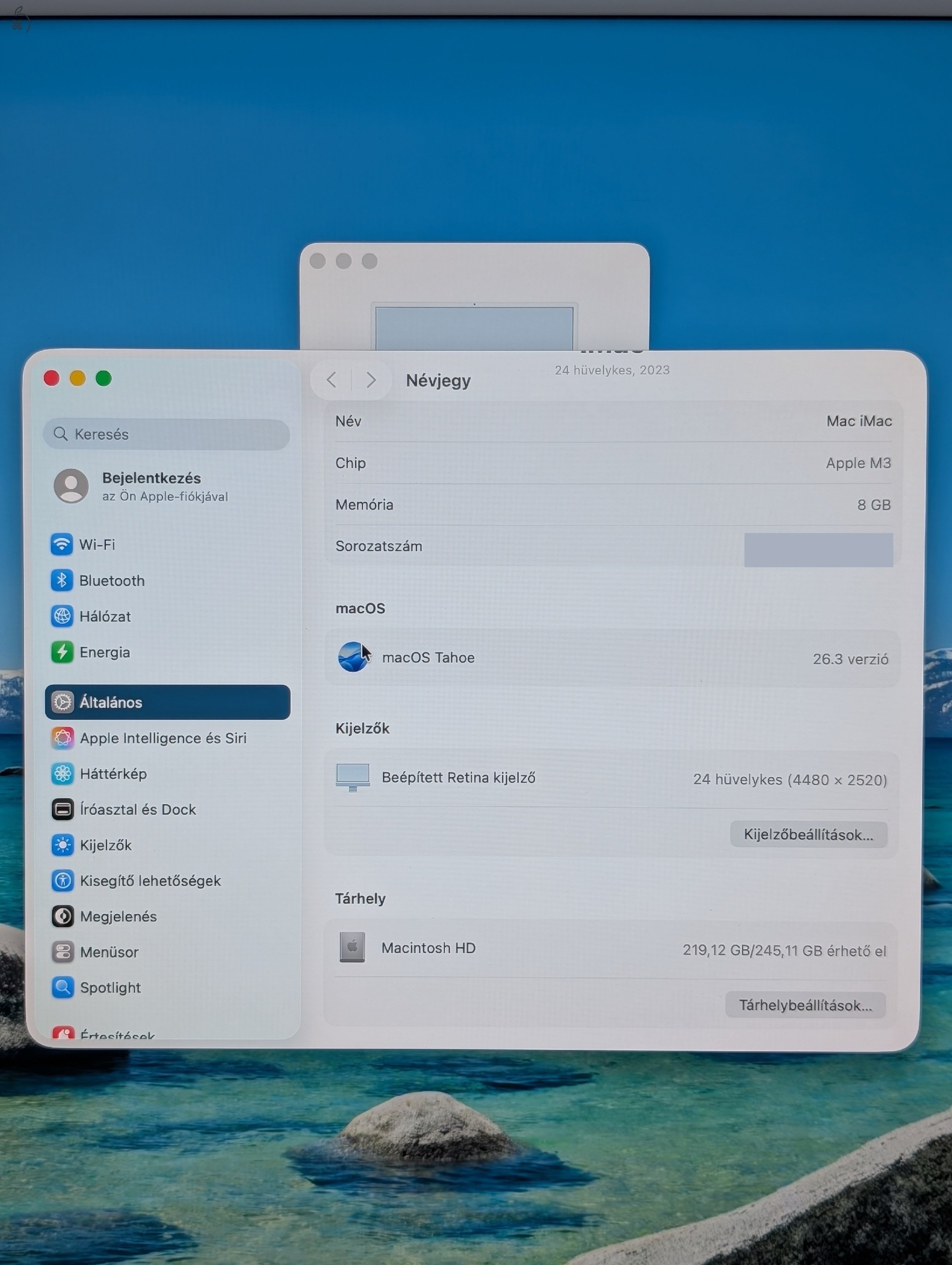Click the chip value "Apple M3"
The image size is (952, 1265).
pyautogui.click(x=858, y=463)
